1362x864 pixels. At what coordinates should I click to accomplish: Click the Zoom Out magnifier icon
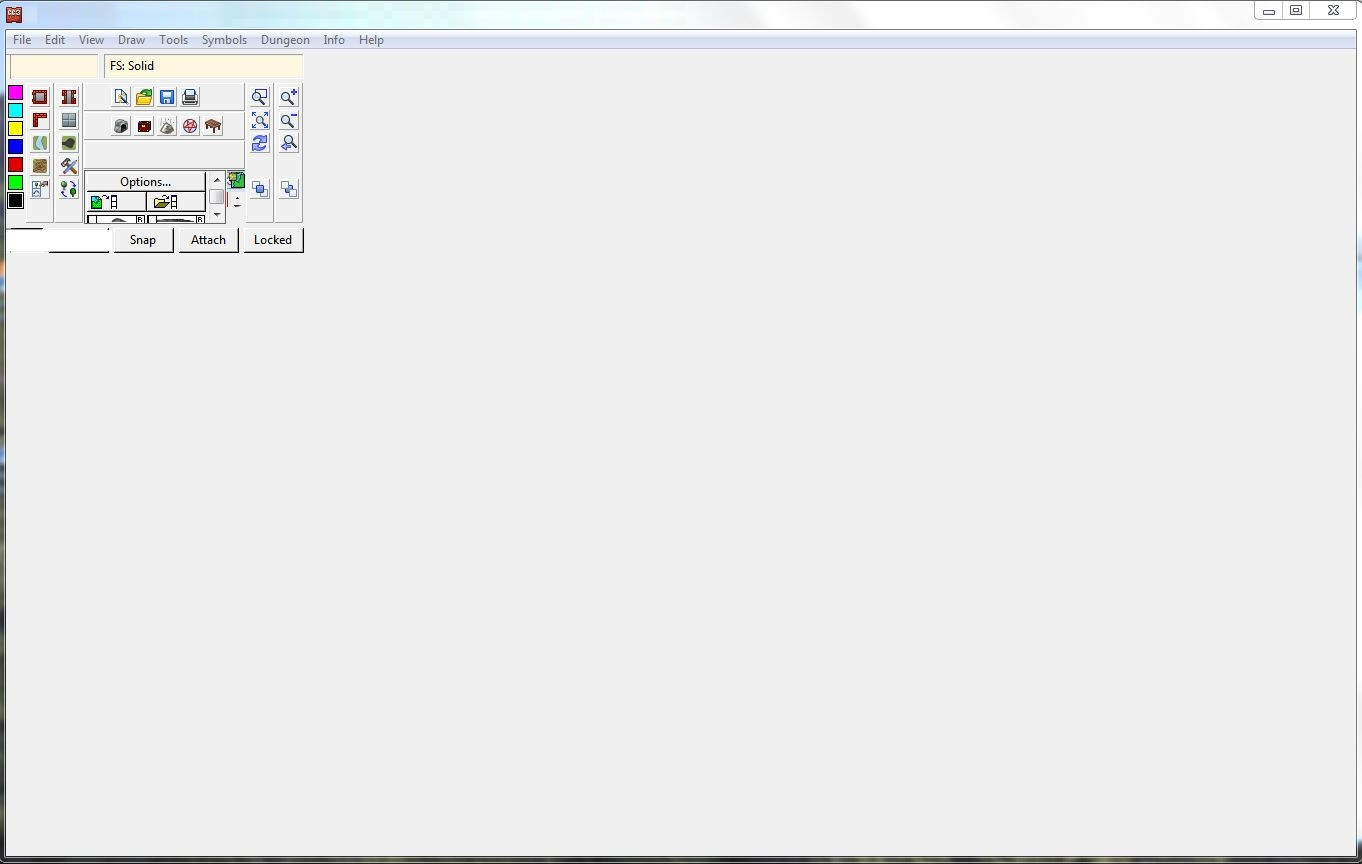tap(289, 120)
